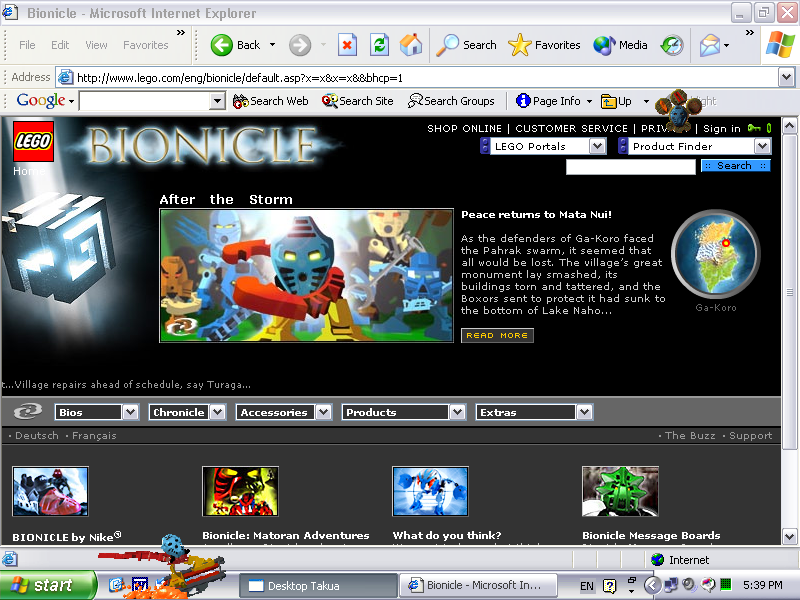Viewport: 800px width, 600px height.
Task: Open the Search magnifier toolbar button
Action: tap(466, 45)
